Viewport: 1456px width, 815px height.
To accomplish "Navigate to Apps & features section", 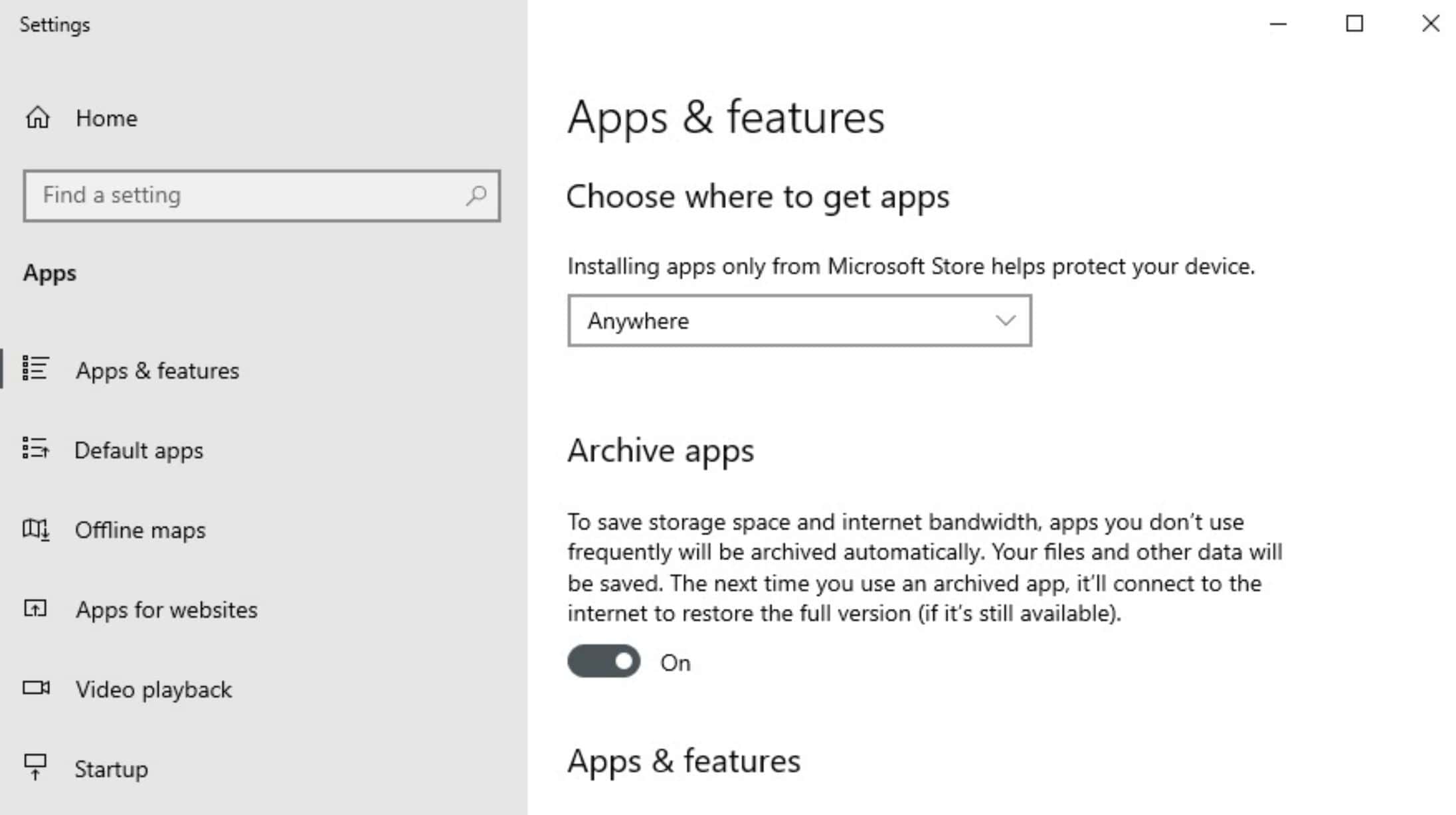I will point(156,370).
